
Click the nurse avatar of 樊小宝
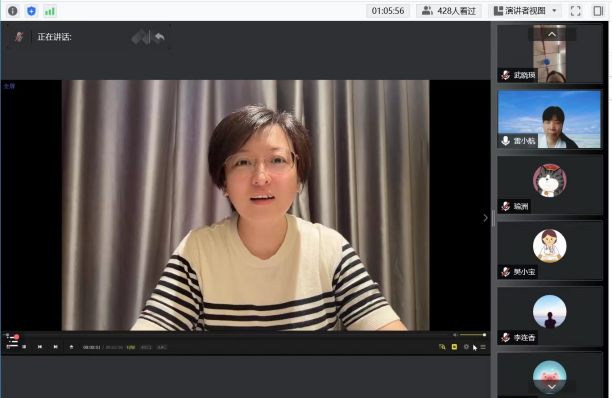pyautogui.click(x=550, y=246)
